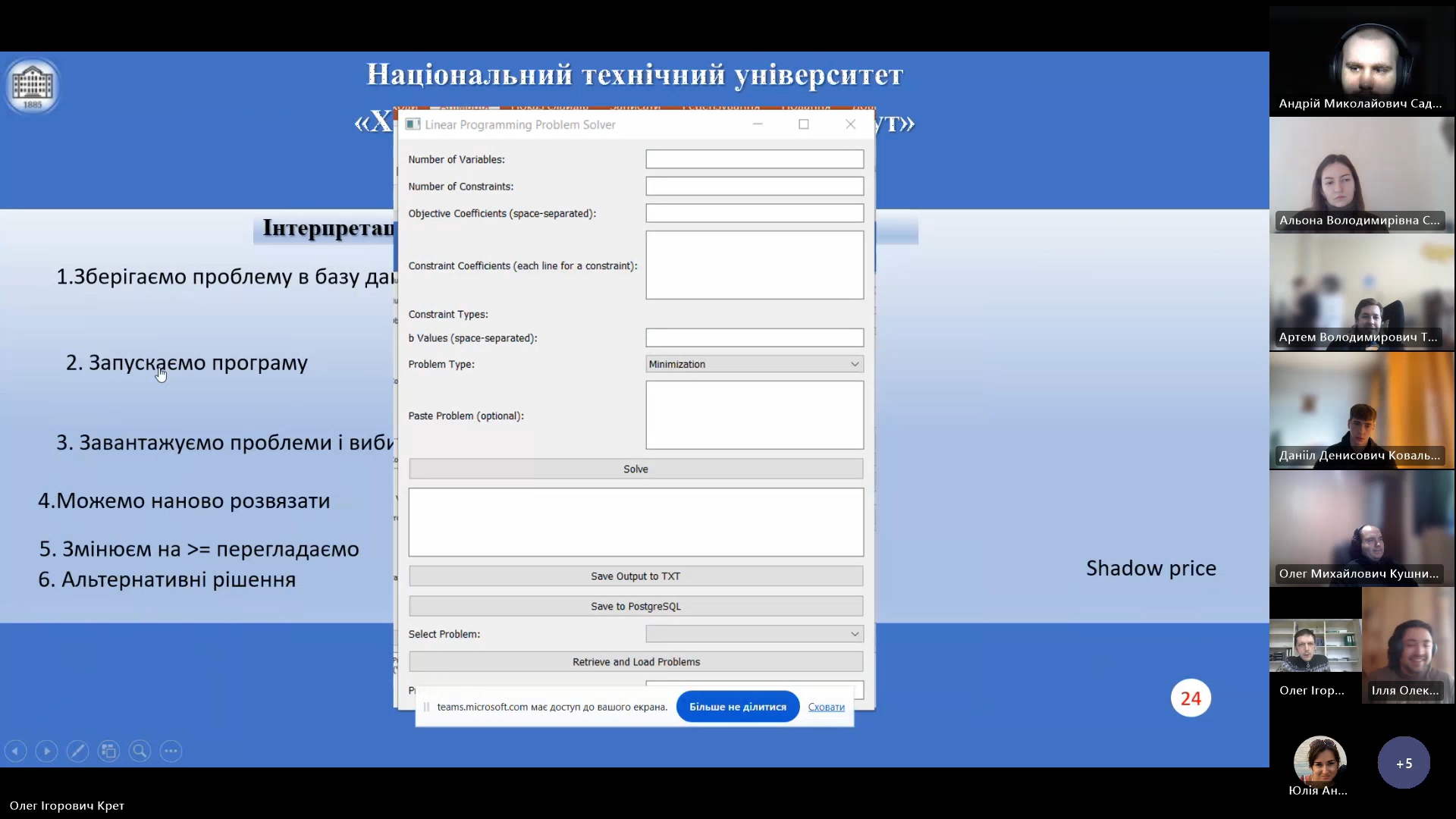
Task: Stop sharing via Більше не ділитися
Action: pos(737,707)
